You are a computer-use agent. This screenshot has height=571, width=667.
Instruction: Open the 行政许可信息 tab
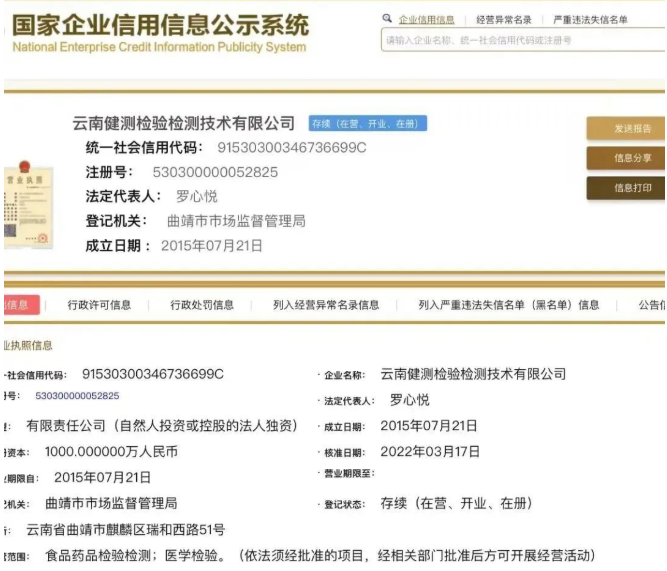(x=99, y=305)
